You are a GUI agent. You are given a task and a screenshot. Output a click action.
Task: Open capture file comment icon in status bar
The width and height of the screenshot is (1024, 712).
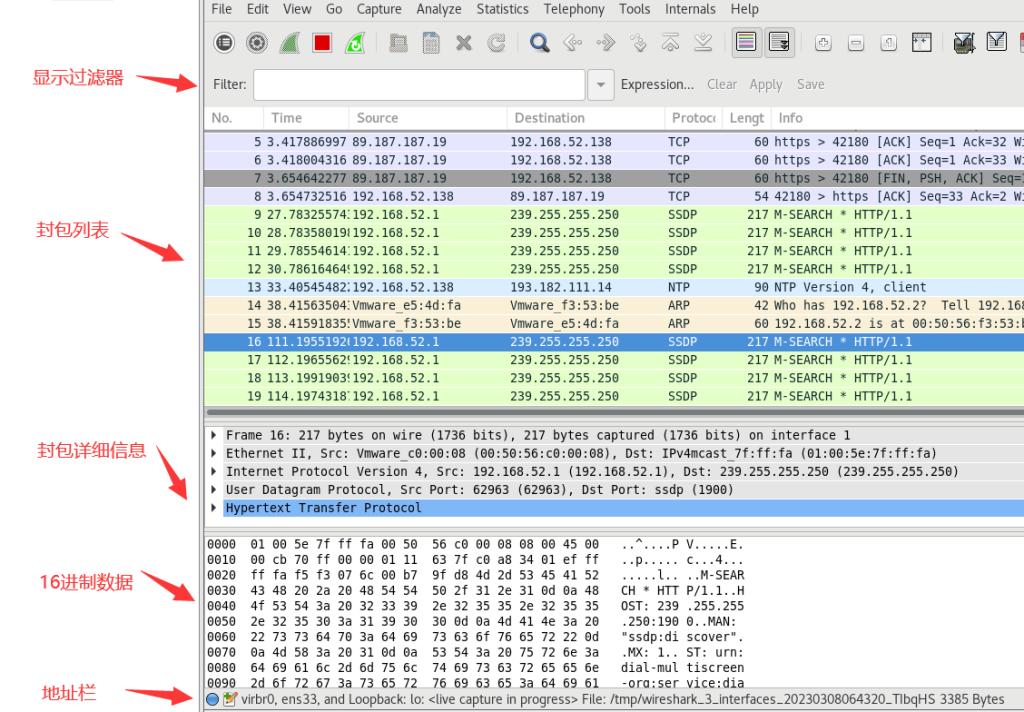tap(229, 700)
